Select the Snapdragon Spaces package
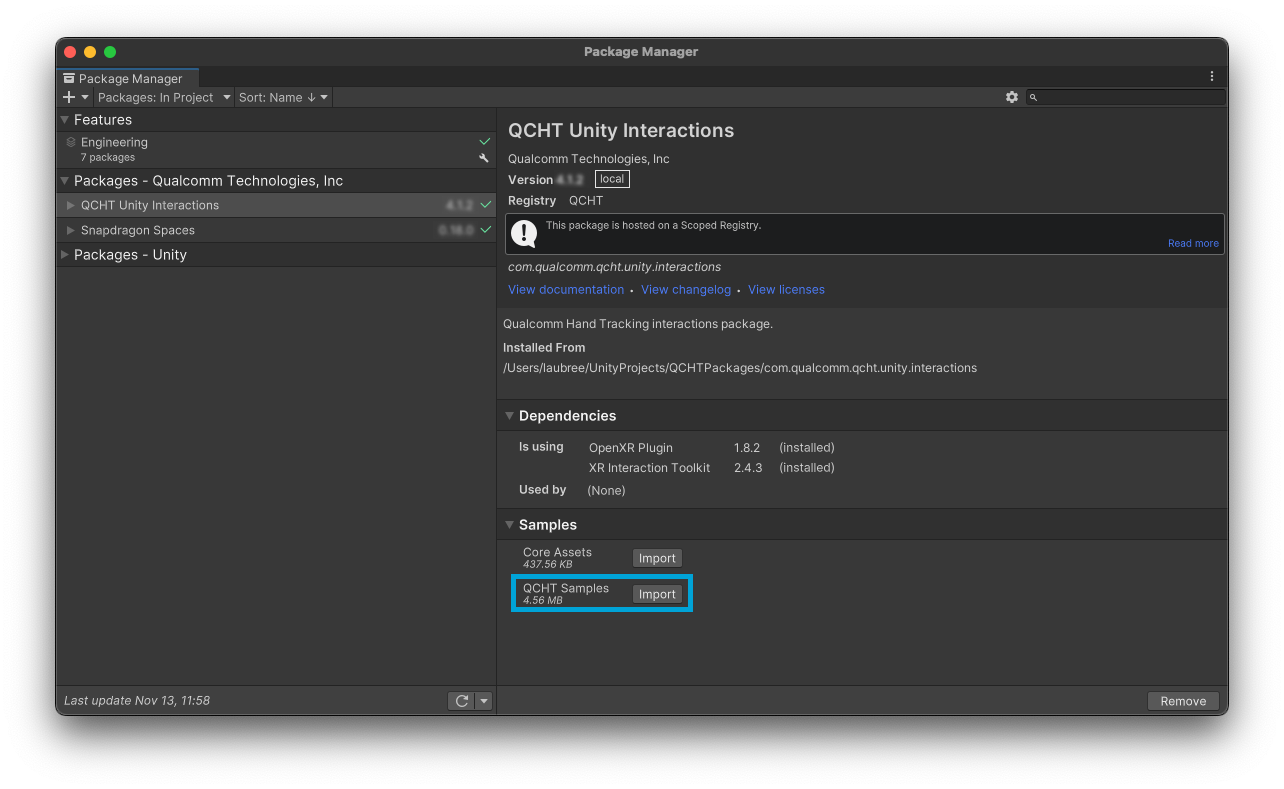 [276, 230]
